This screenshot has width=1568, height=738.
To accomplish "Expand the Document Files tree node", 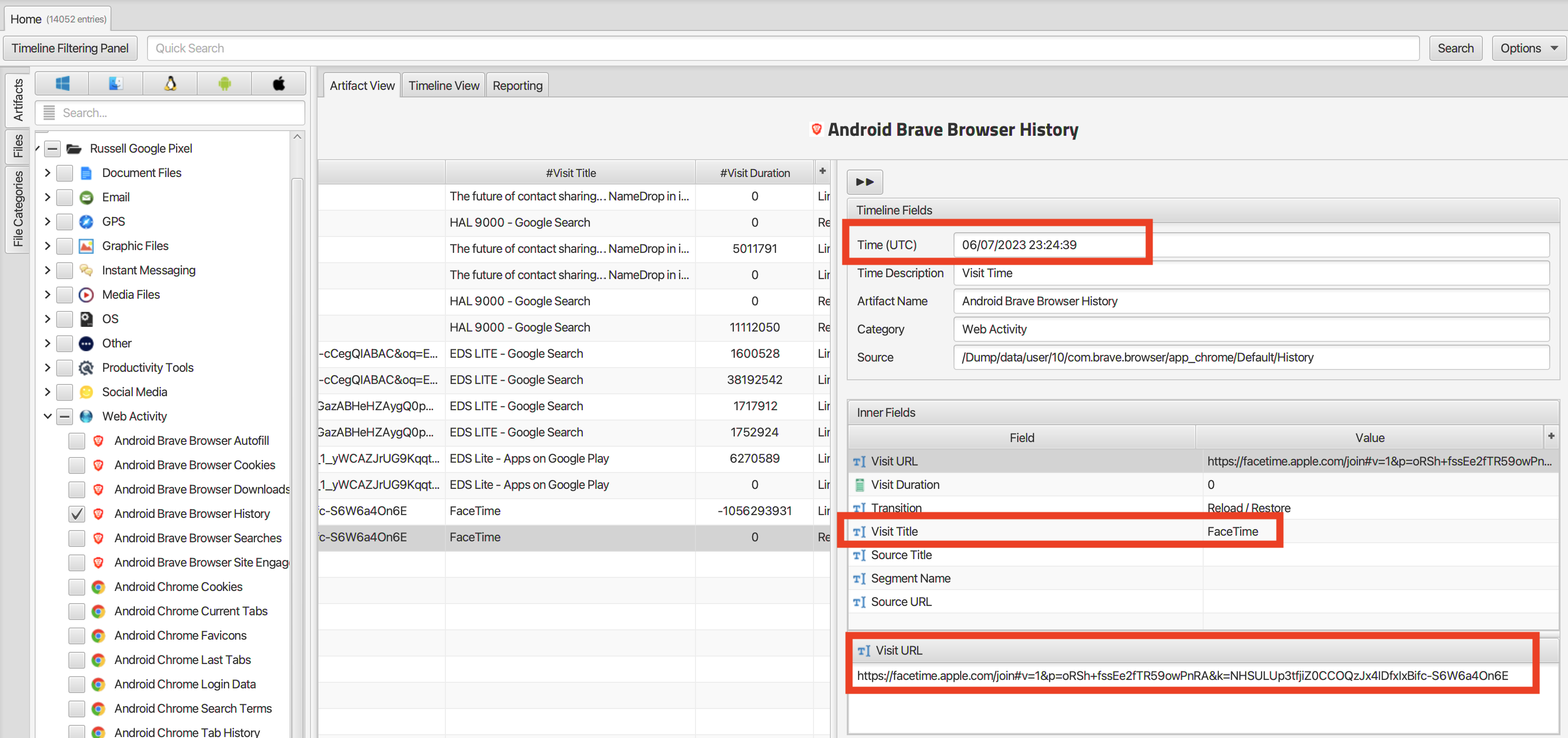I will click(x=47, y=173).
